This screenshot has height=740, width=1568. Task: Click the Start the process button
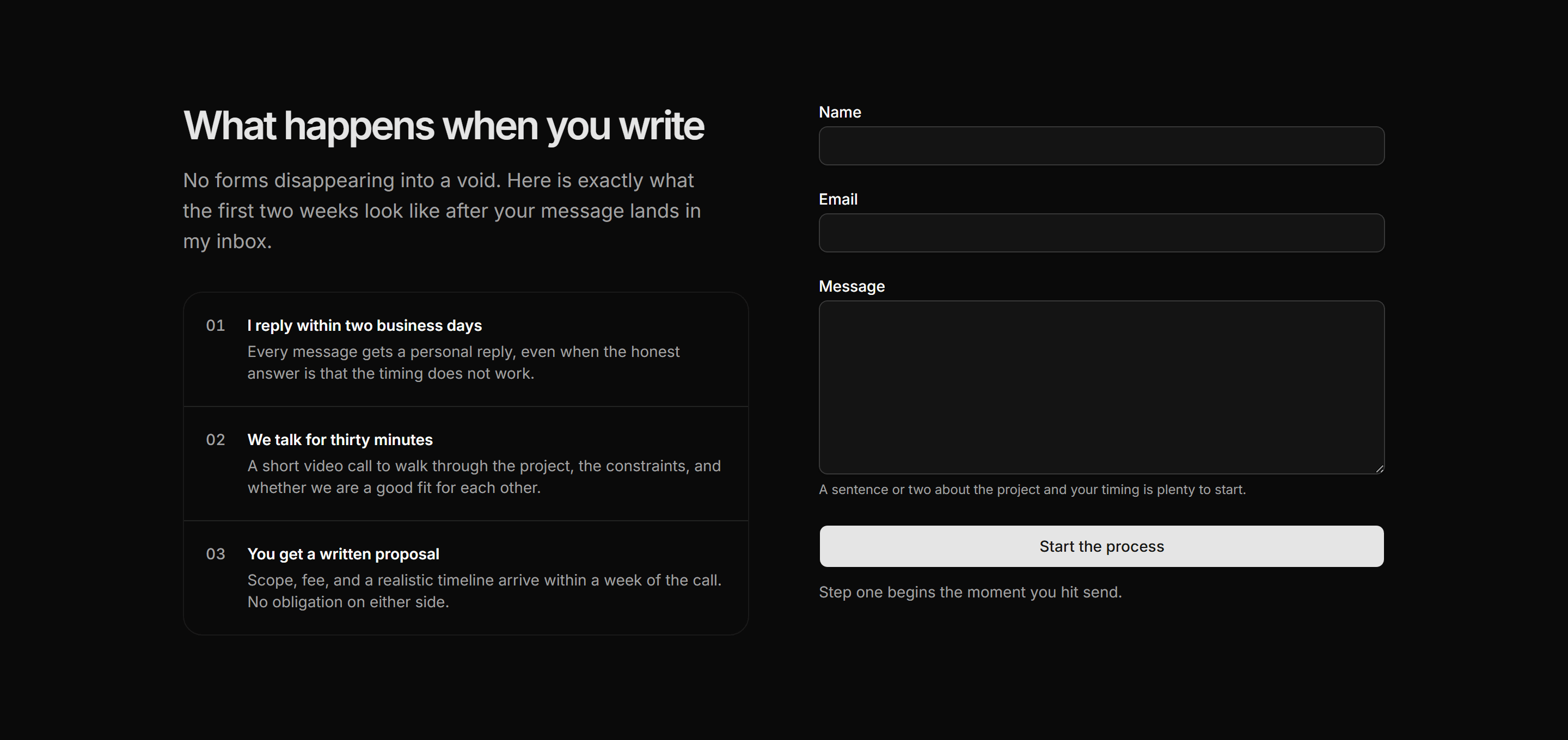coord(1101,546)
